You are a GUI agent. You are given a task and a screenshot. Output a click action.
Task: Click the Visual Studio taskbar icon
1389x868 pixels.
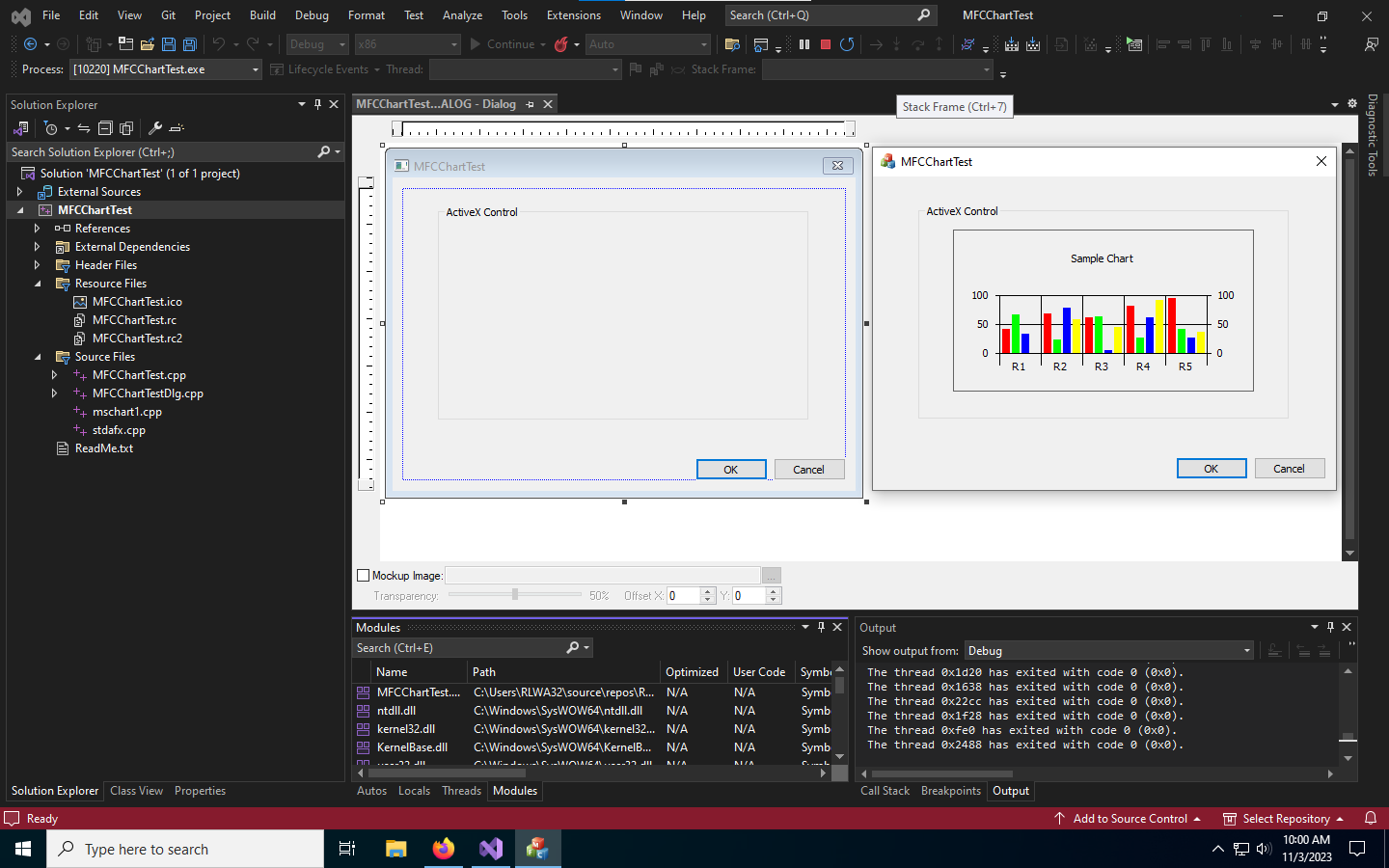coord(491,849)
